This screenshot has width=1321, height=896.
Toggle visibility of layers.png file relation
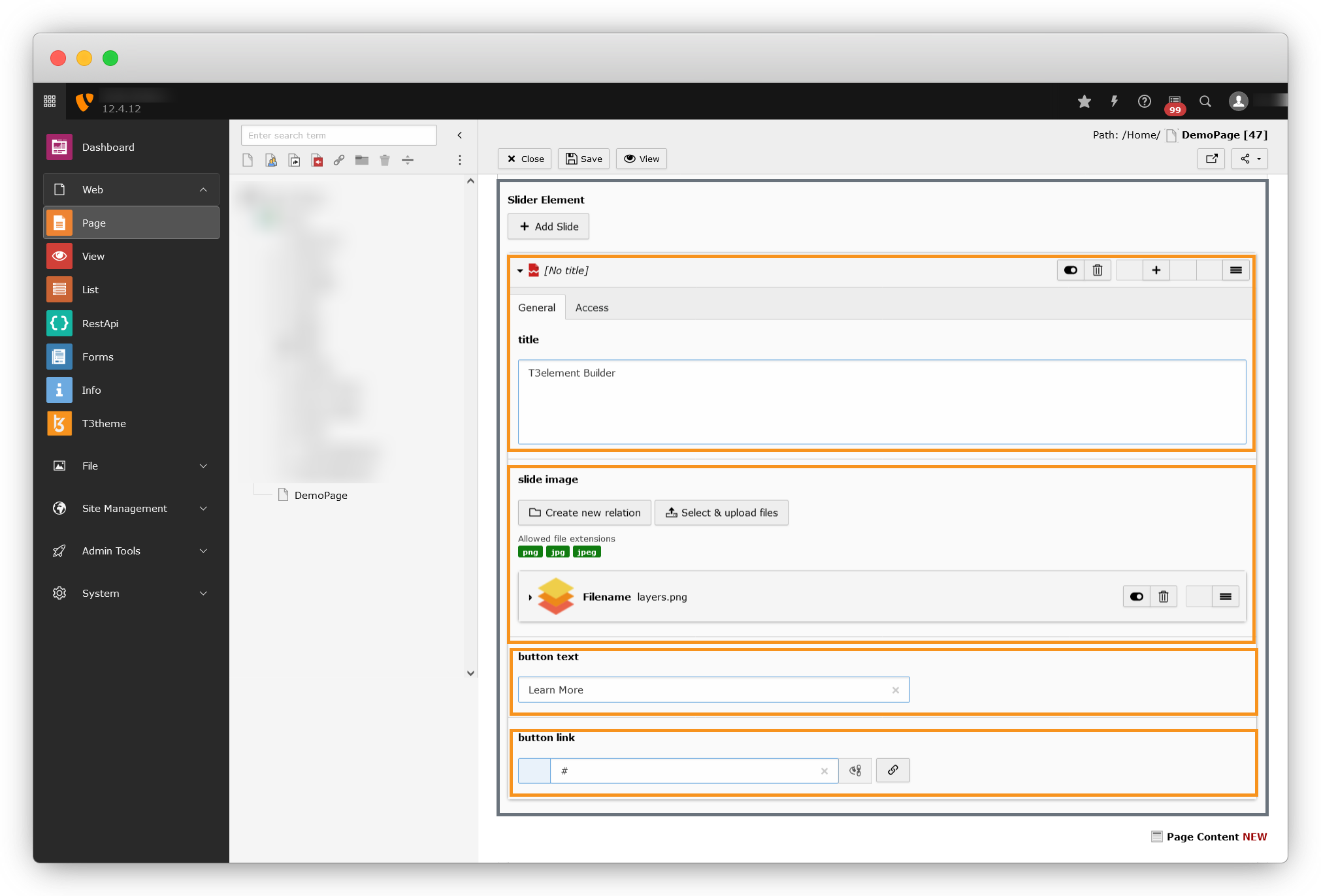point(1137,596)
